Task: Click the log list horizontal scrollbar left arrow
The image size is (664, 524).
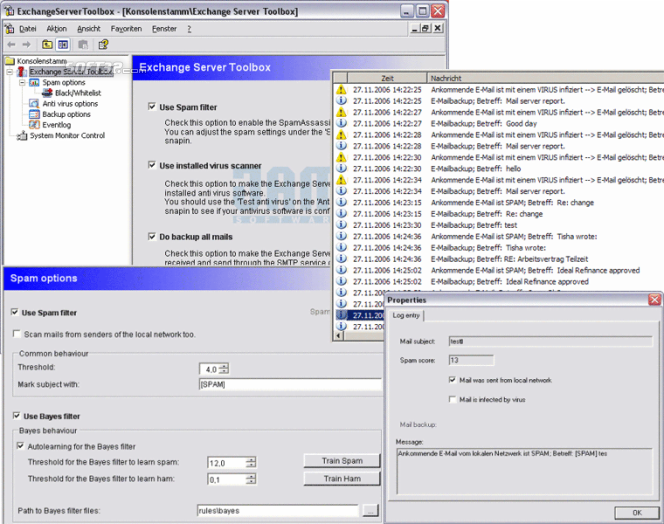Action: tap(338, 336)
